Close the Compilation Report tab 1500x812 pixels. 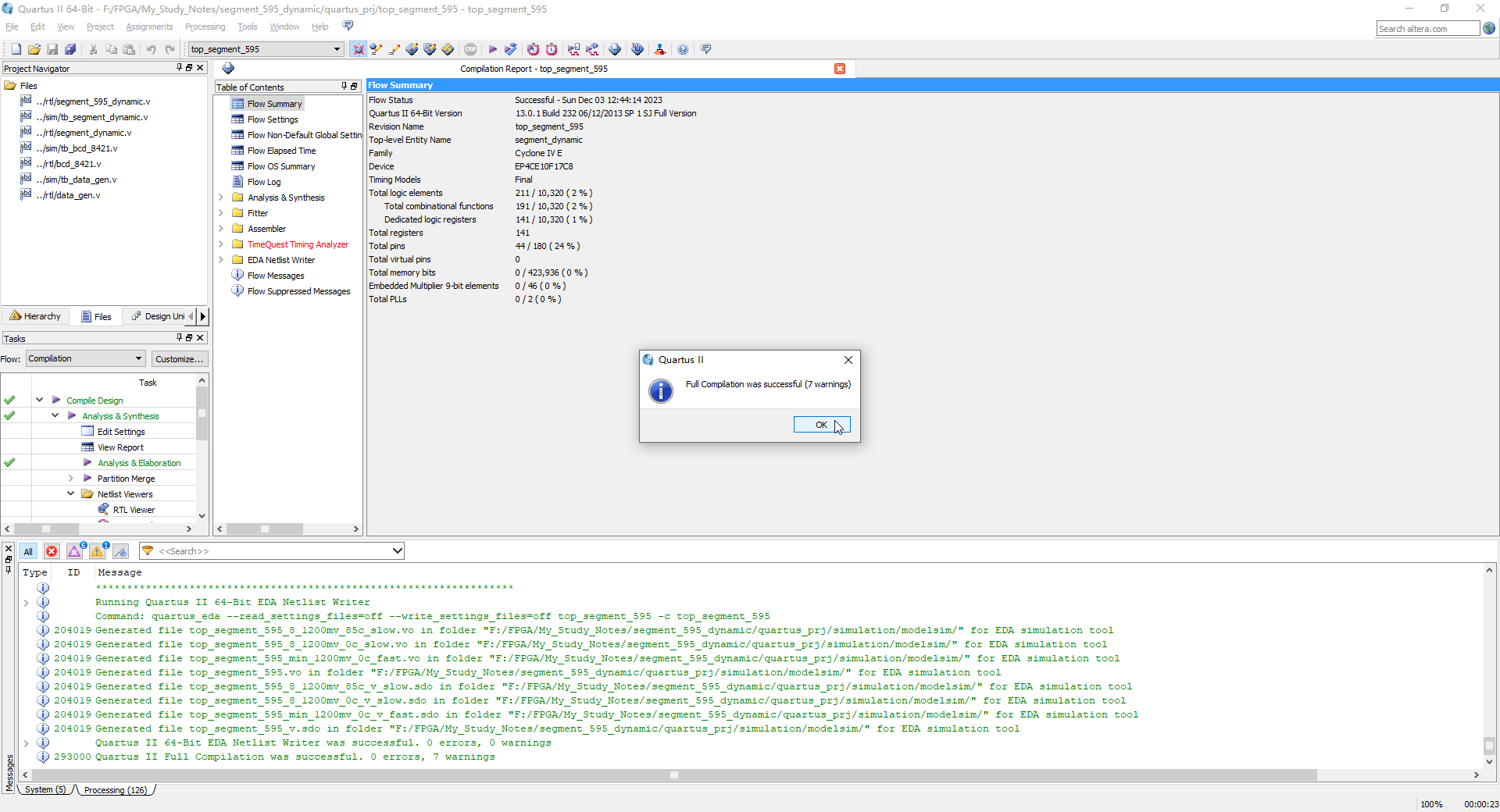840,69
